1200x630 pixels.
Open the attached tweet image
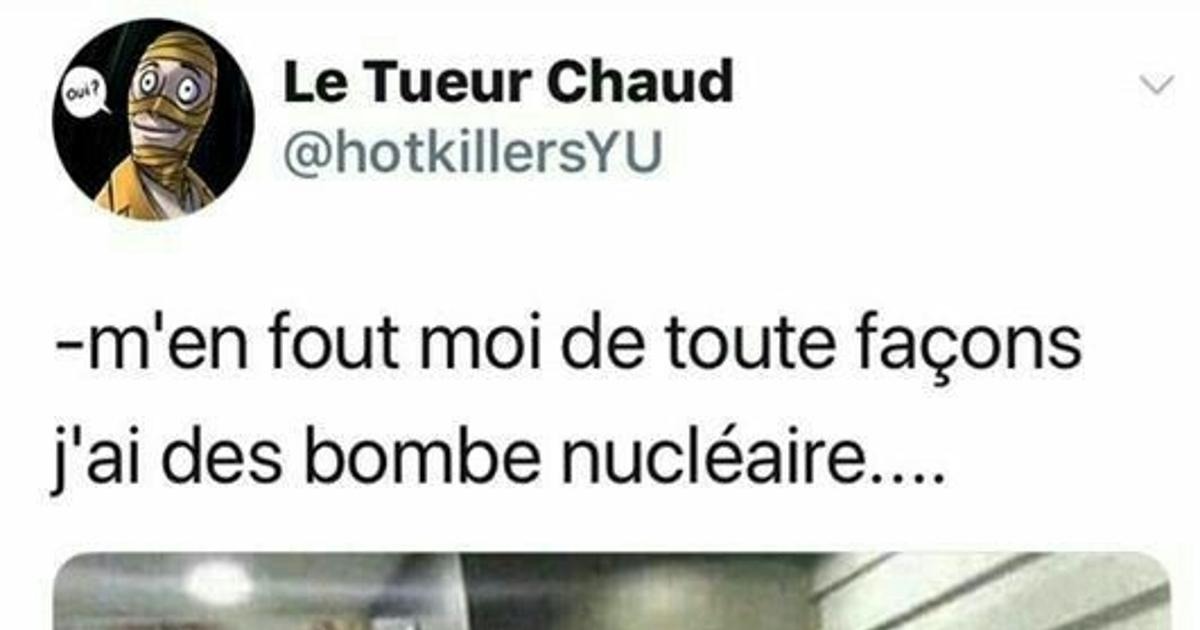coord(610,591)
